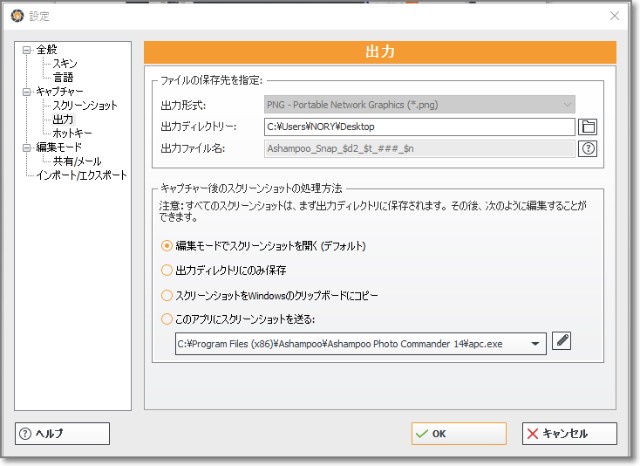Image resolution: width=640 pixels, height=466 pixels.
Task: Open the Photo Commander app path dropdown
Action: tap(537, 343)
